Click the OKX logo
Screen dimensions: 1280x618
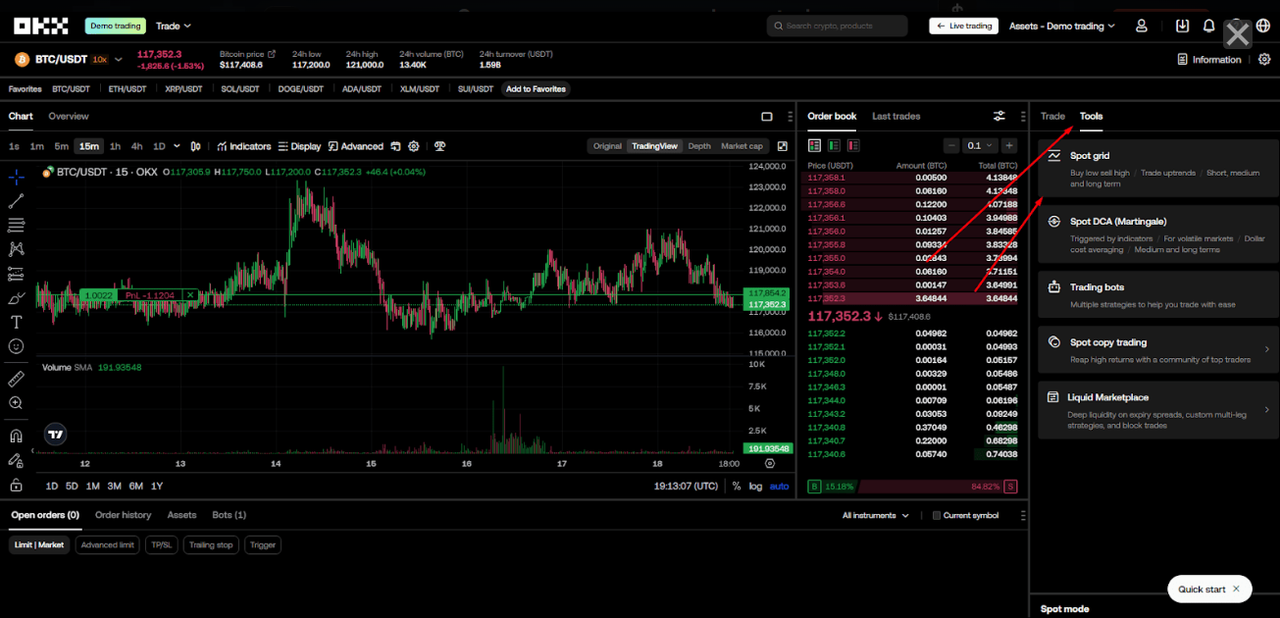tap(42, 26)
